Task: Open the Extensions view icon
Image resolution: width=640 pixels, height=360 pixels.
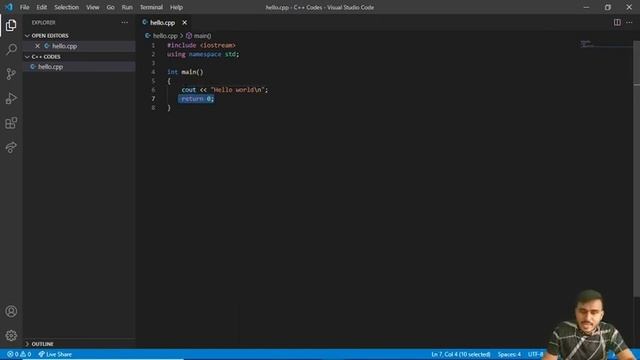Action: click(11, 123)
